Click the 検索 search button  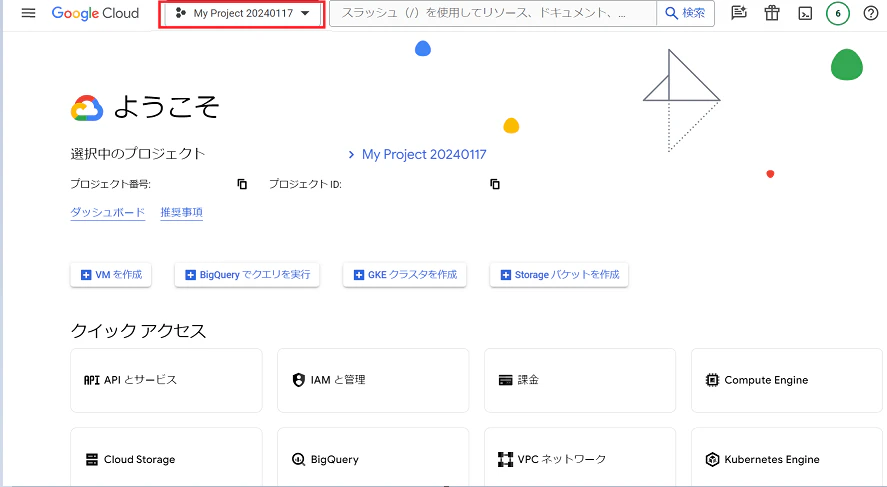685,13
